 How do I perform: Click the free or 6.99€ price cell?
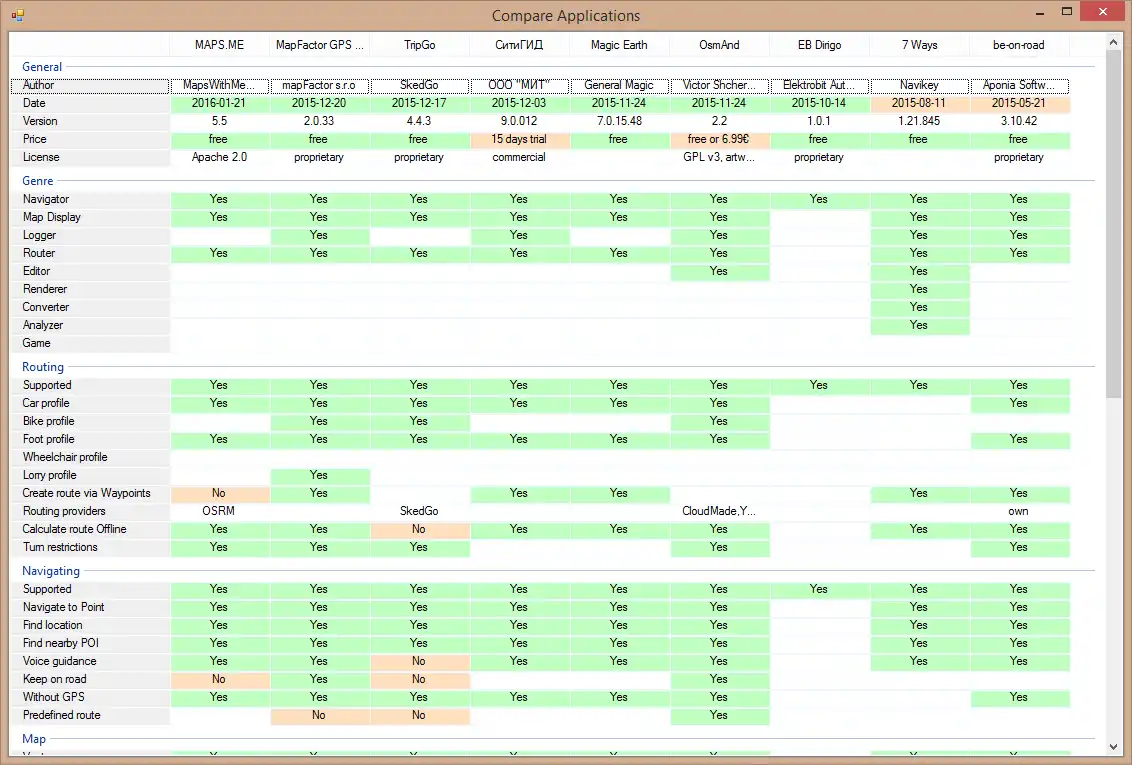[x=719, y=139]
